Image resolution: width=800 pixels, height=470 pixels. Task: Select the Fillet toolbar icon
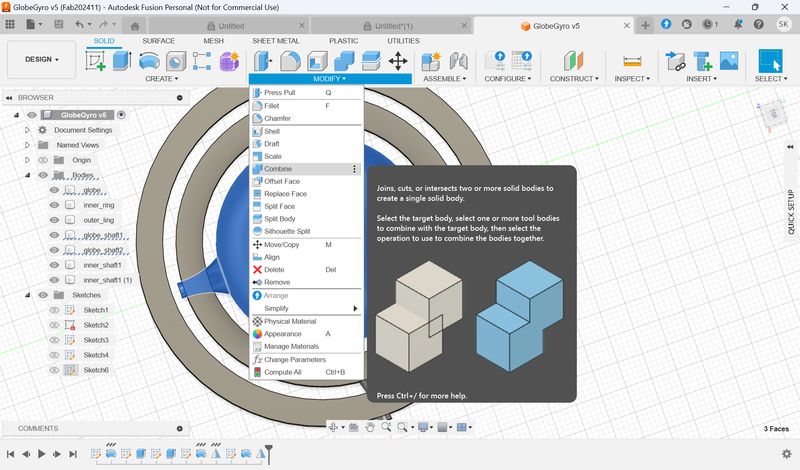coord(290,61)
